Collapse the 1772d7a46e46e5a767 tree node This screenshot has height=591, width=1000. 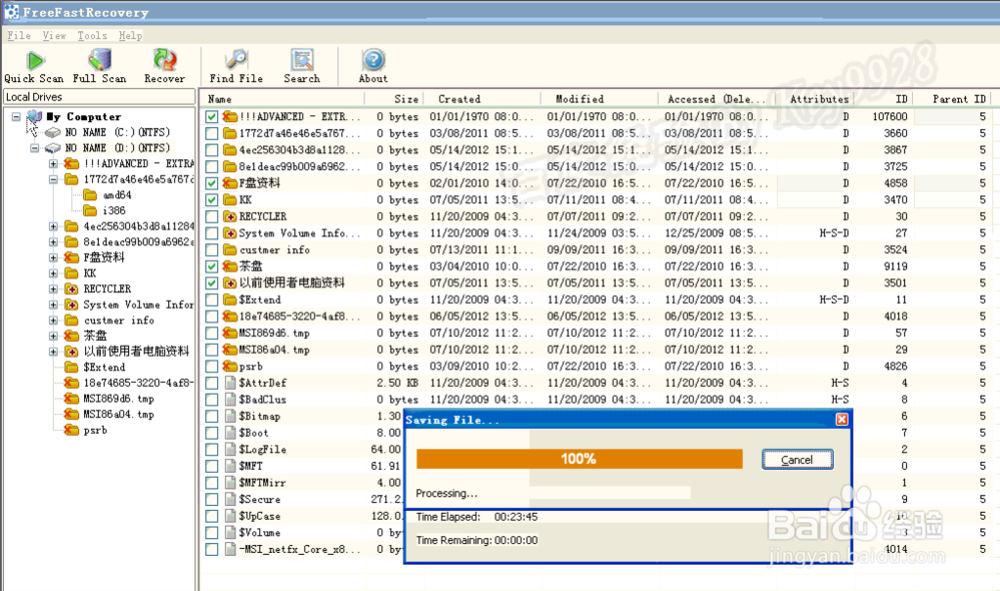[x=54, y=180]
